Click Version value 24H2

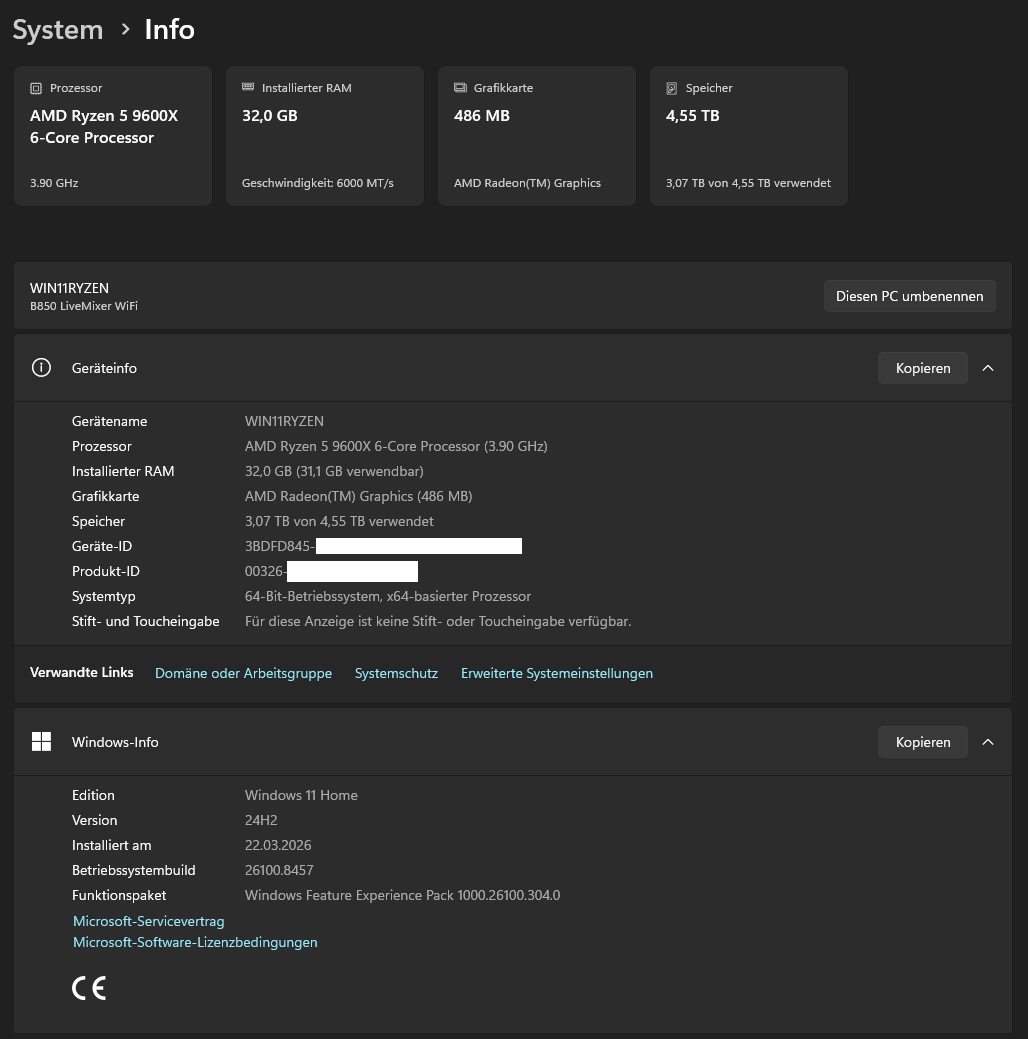261,820
